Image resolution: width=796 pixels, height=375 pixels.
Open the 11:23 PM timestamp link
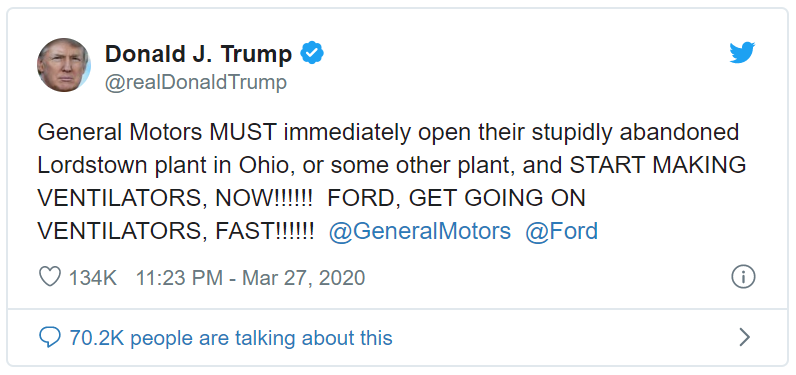[x=179, y=278]
